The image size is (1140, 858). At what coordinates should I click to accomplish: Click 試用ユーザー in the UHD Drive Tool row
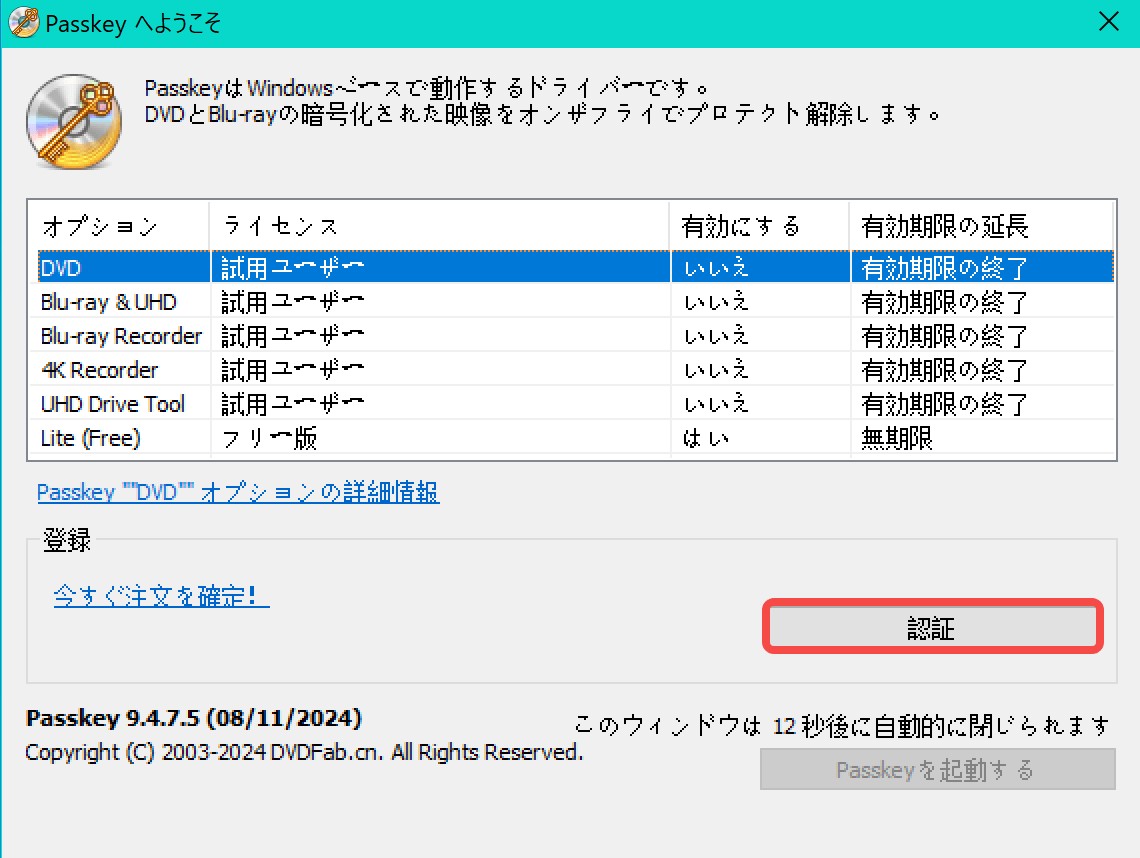(x=292, y=404)
